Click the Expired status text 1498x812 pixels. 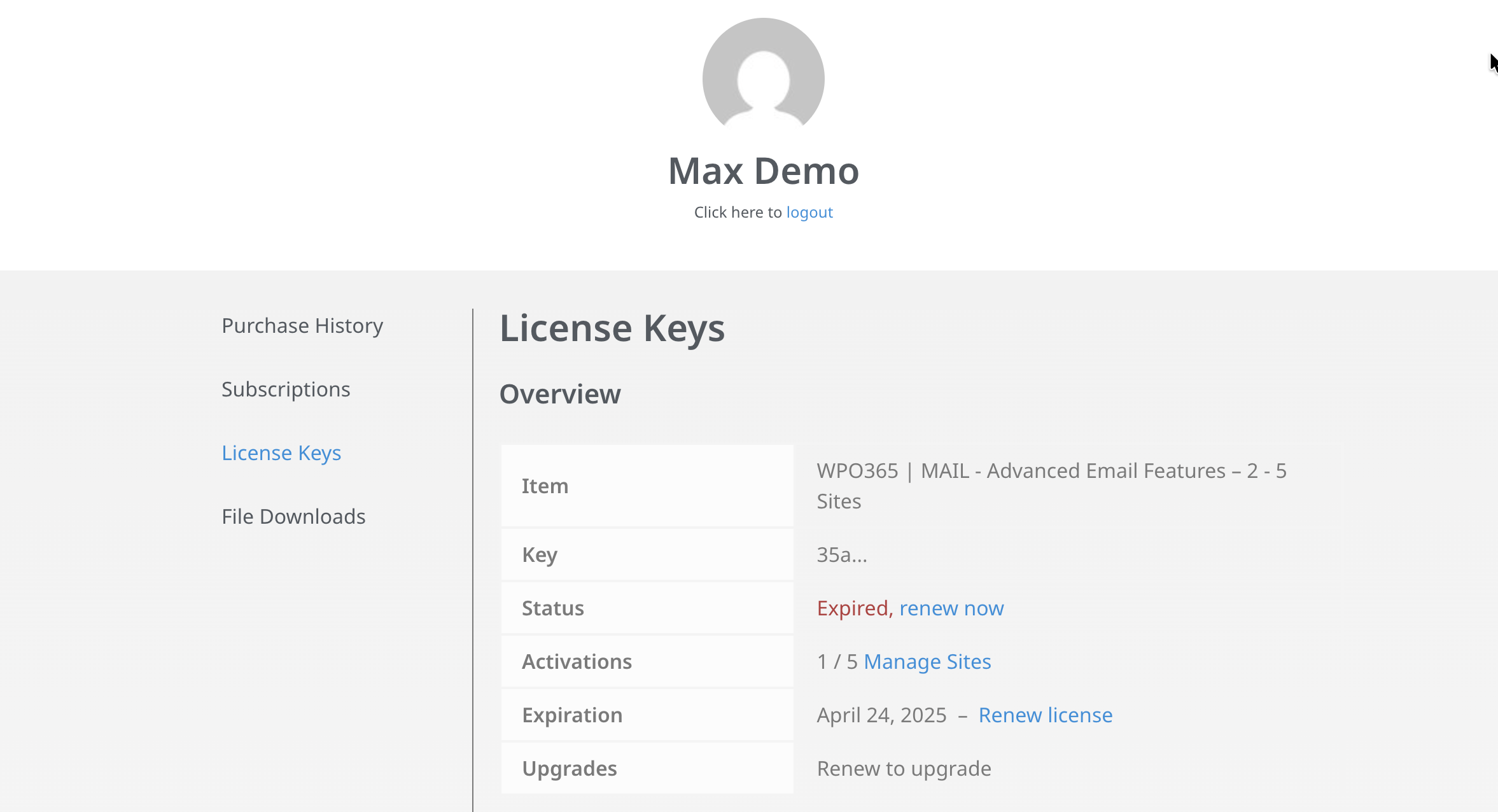tap(854, 608)
